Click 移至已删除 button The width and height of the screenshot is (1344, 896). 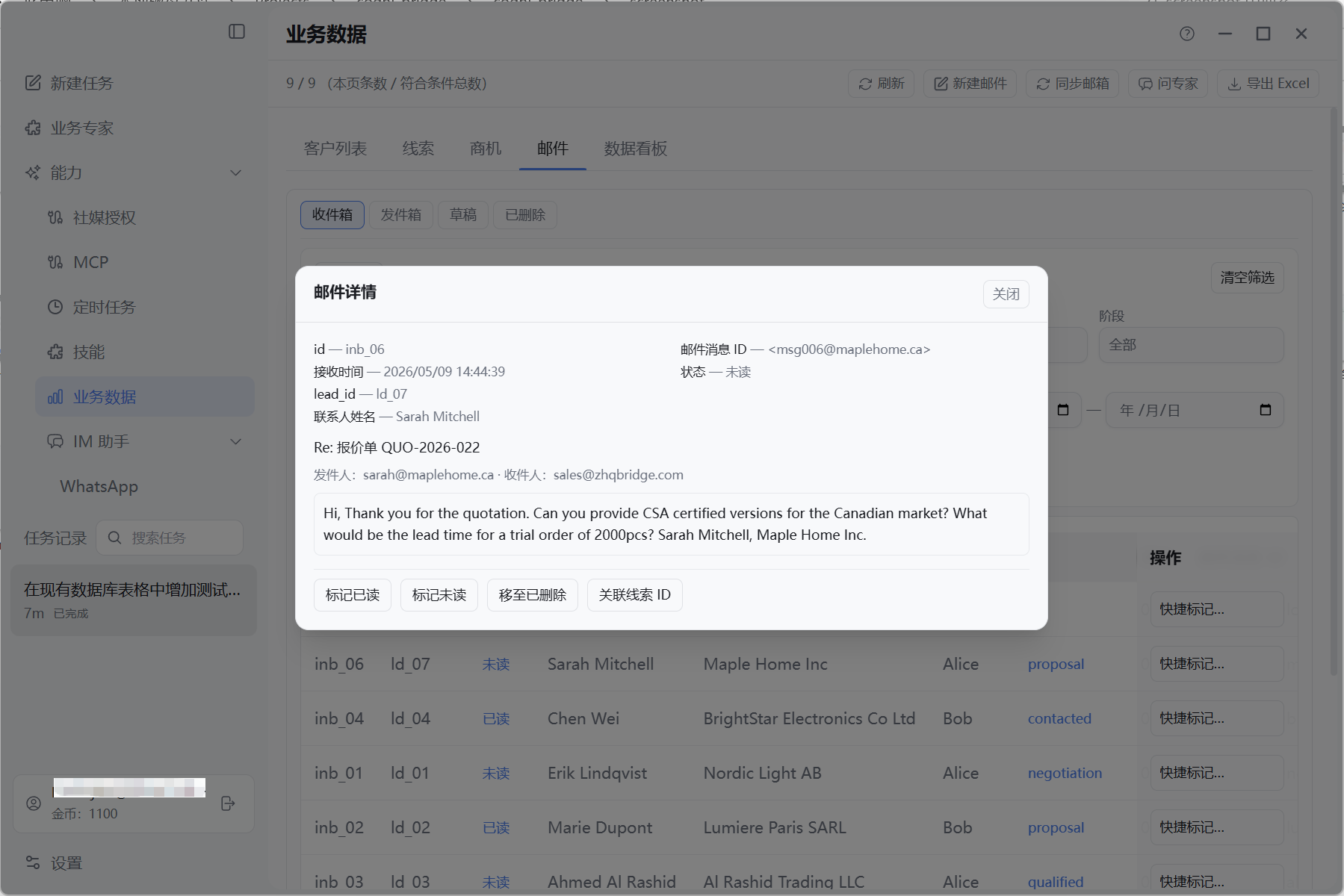pos(533,595)
